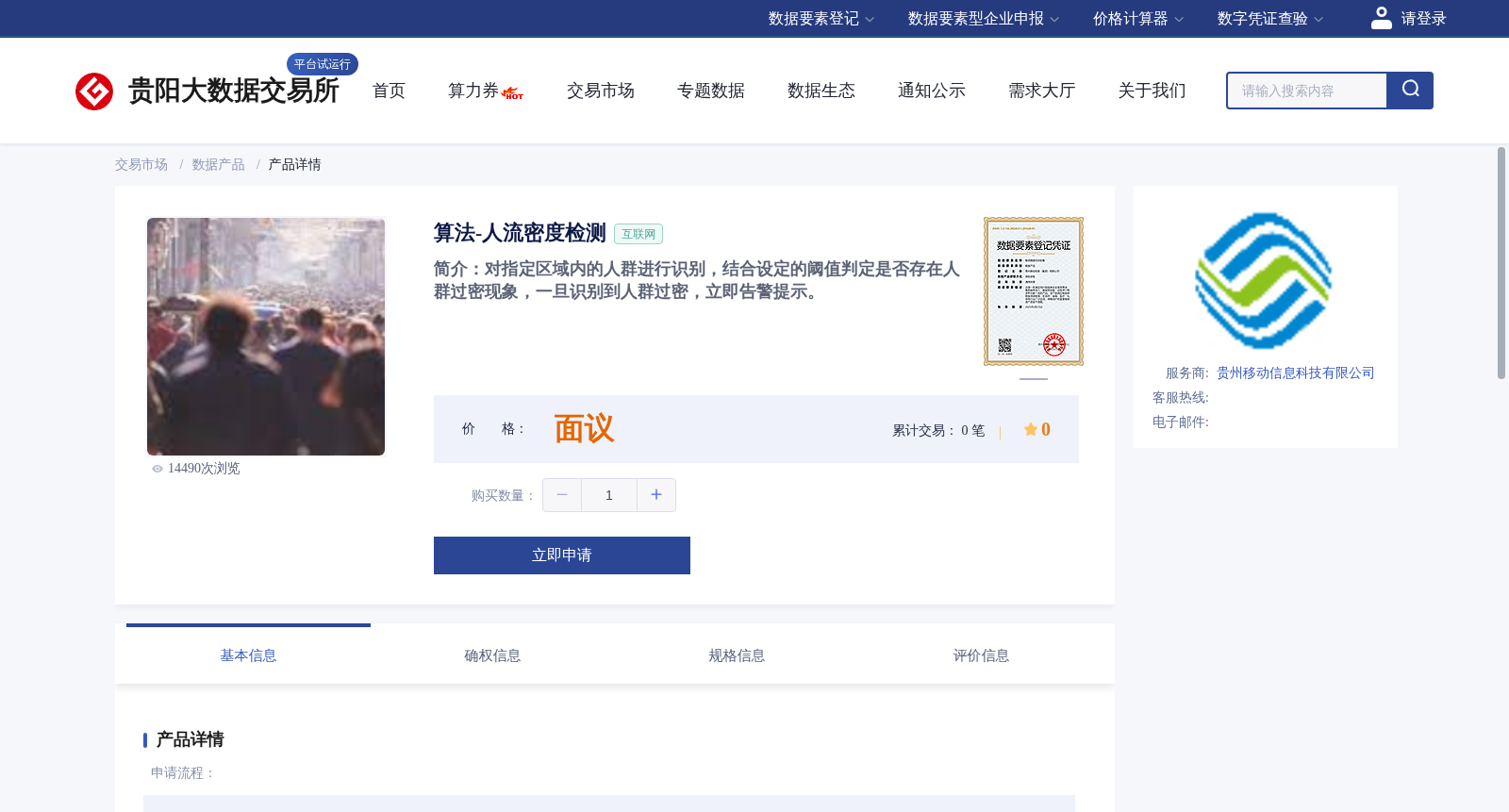The height and width of the screenshot is (812, 1509).
Task: Switch to 评价信息 tab
Action: pyautogui.click(x=981, y=655)
